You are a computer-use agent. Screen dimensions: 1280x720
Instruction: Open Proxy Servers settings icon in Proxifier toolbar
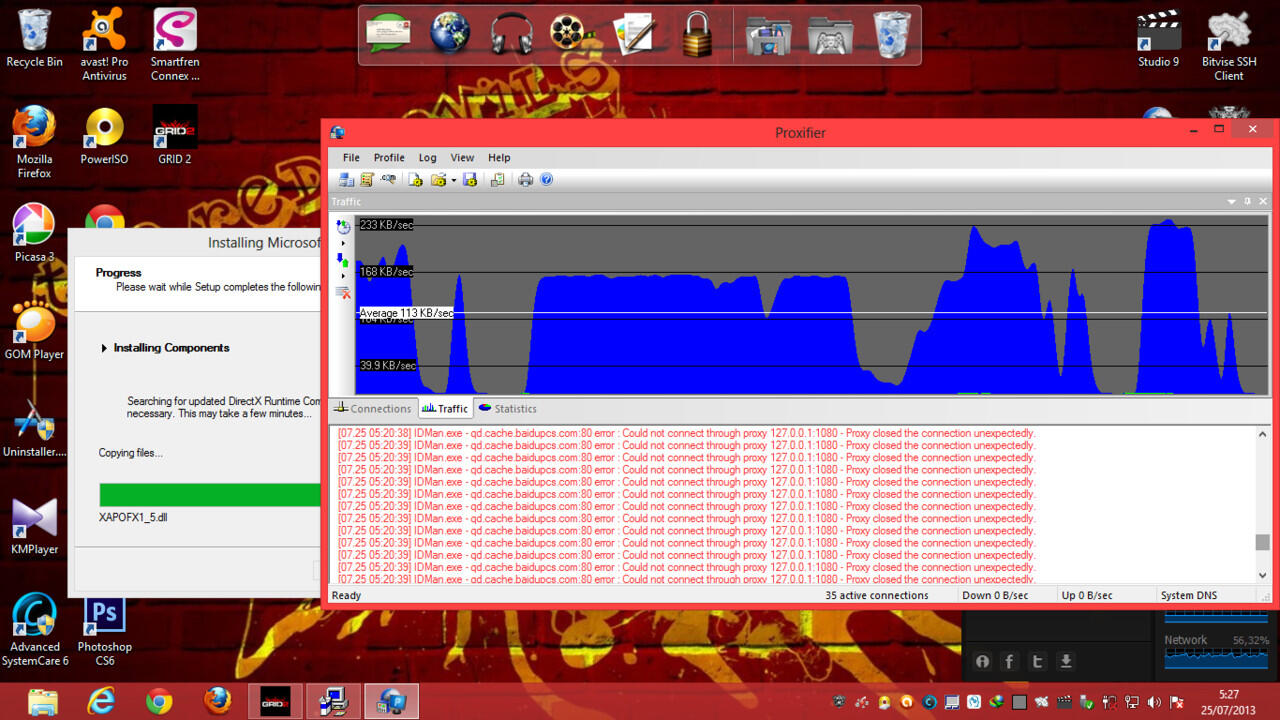pyautogui.click(x=346, y=180)
